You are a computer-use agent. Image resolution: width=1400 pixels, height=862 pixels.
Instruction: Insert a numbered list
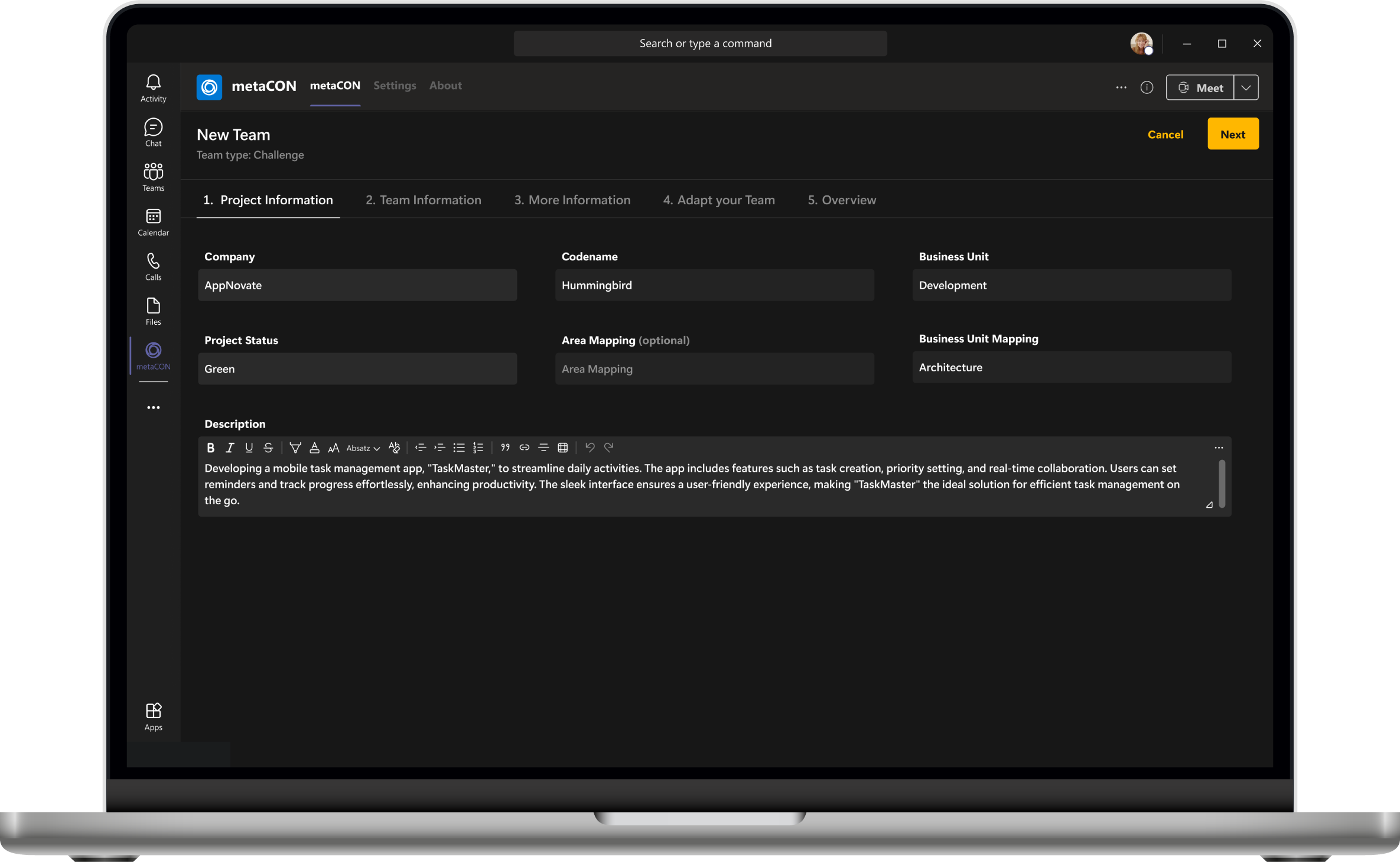coord(478,448)
